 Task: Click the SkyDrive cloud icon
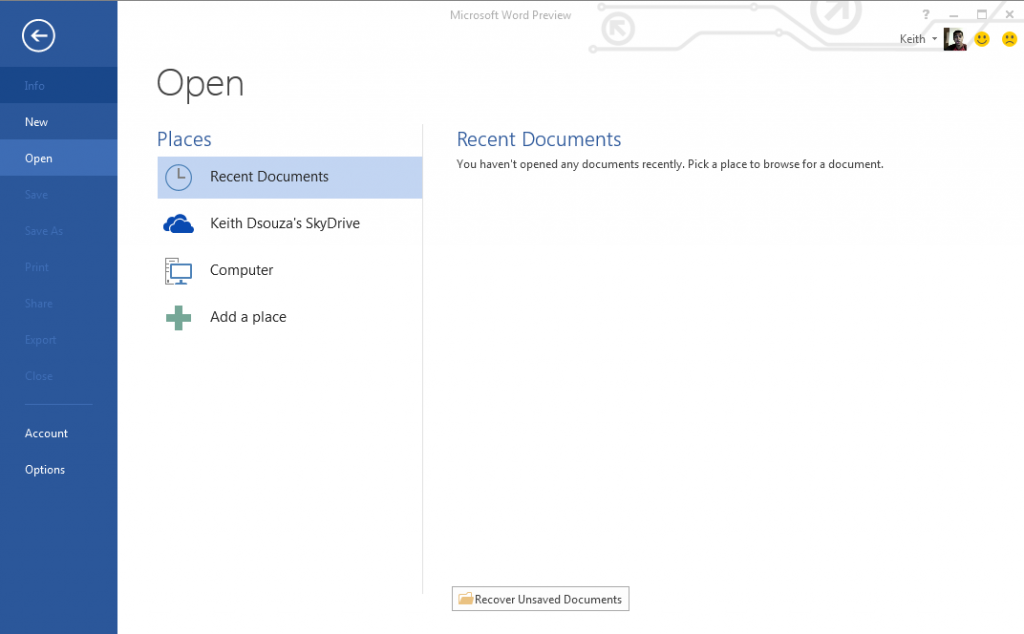tap(178, 224)
